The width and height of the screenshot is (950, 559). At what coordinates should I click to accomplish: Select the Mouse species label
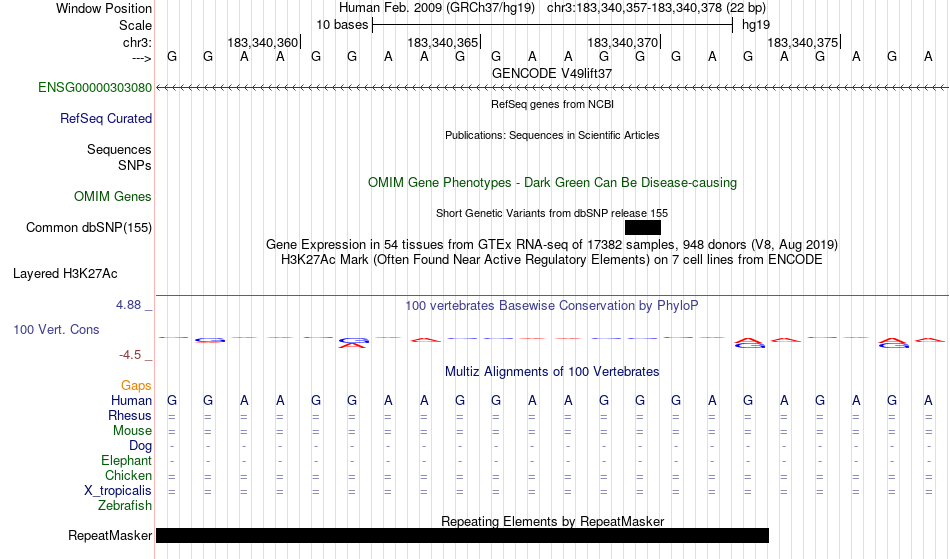click(x=133, y=431)
